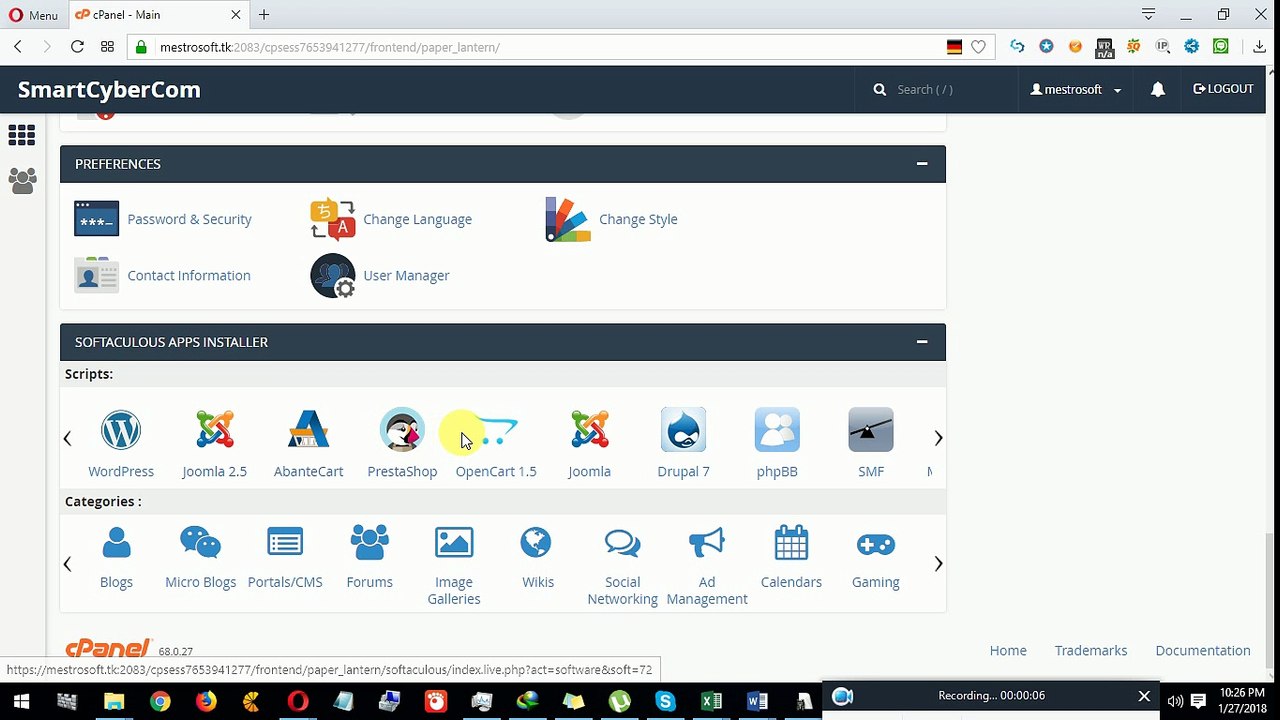
Task: Open a new browser tab
Action: (x=264, y=15)
